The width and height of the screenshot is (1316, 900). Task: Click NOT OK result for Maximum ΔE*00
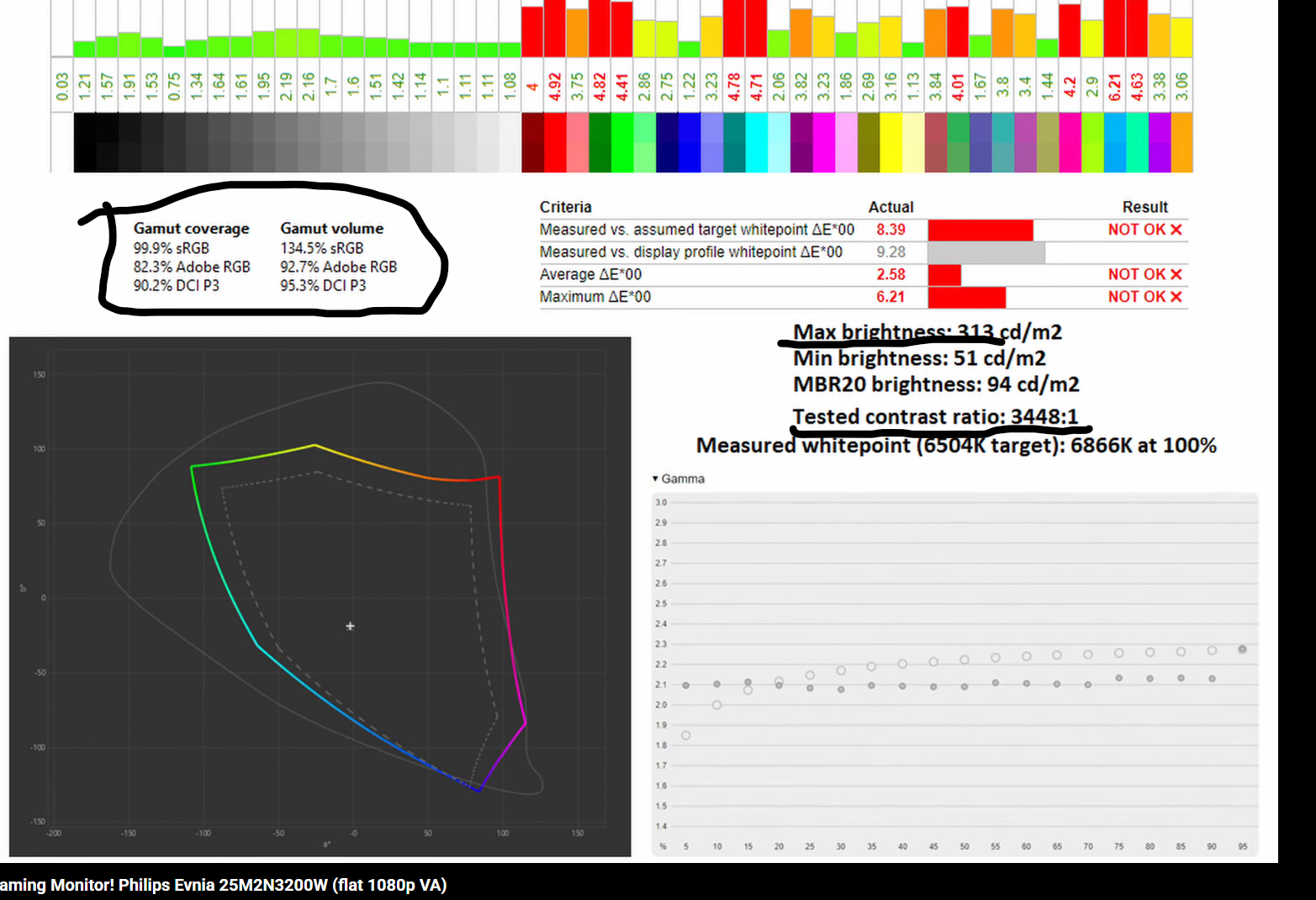pyautogui.click(x=1145, y=296)
